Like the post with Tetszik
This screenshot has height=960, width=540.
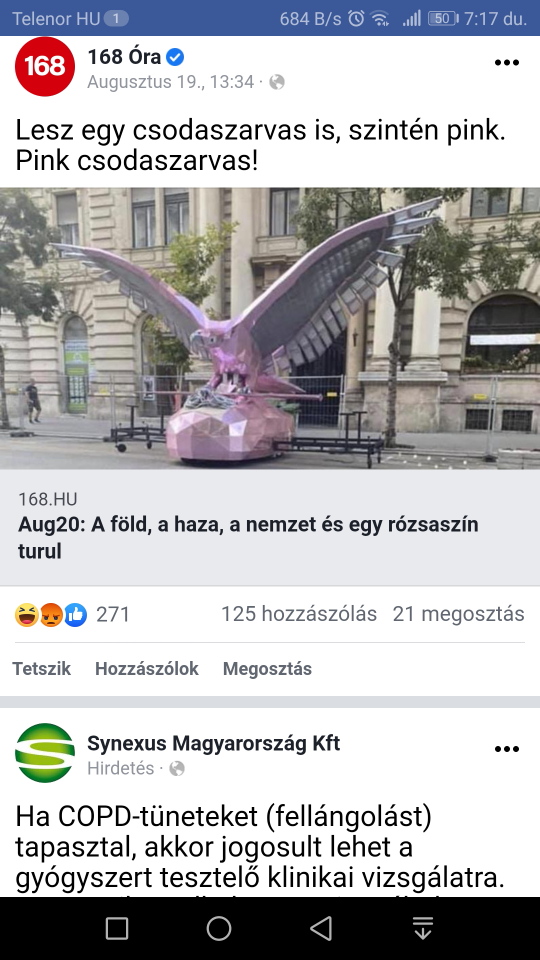[42, 669]
